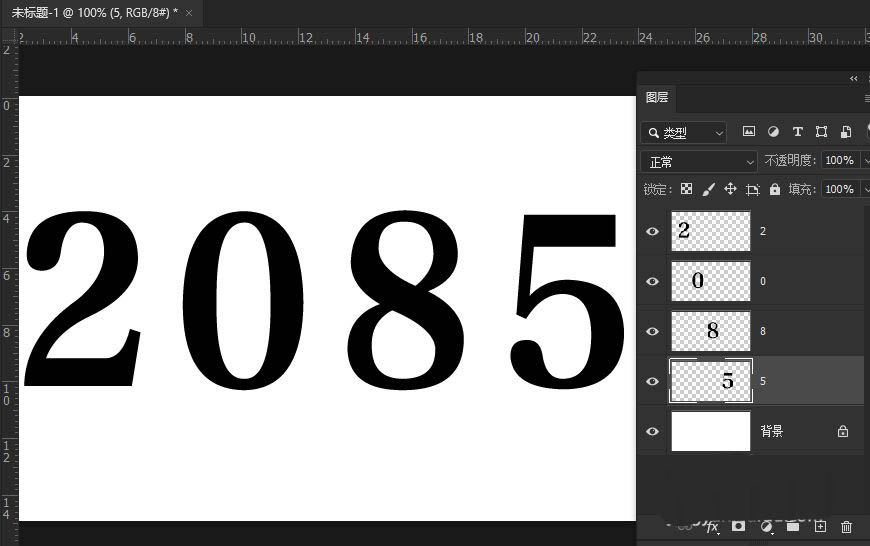Collapse panel with double-arrow icon
Screen dimensions: 870x546
pyautogui.click(x=853, y=79)
